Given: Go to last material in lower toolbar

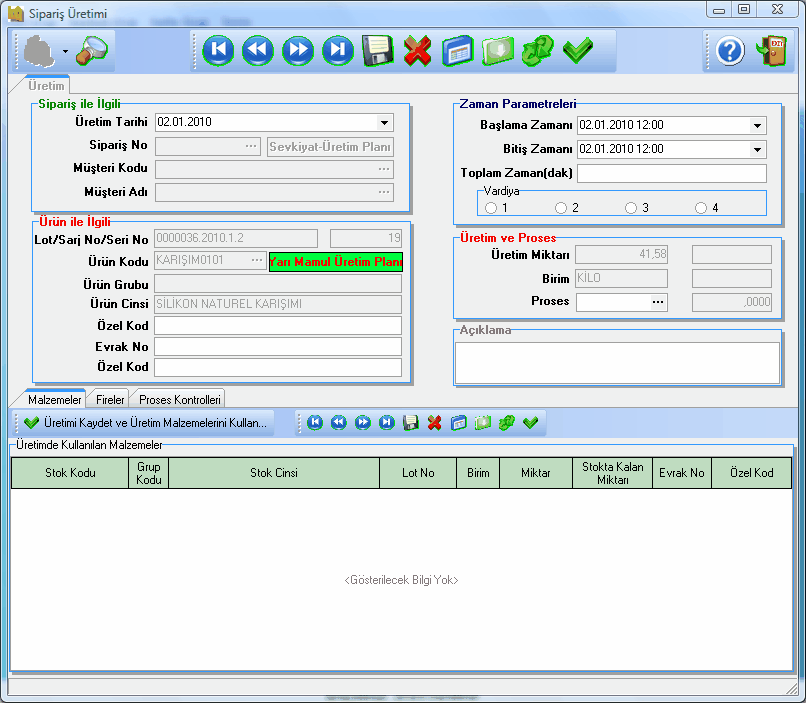Looking at the screenshot, I should pos(387,423).
